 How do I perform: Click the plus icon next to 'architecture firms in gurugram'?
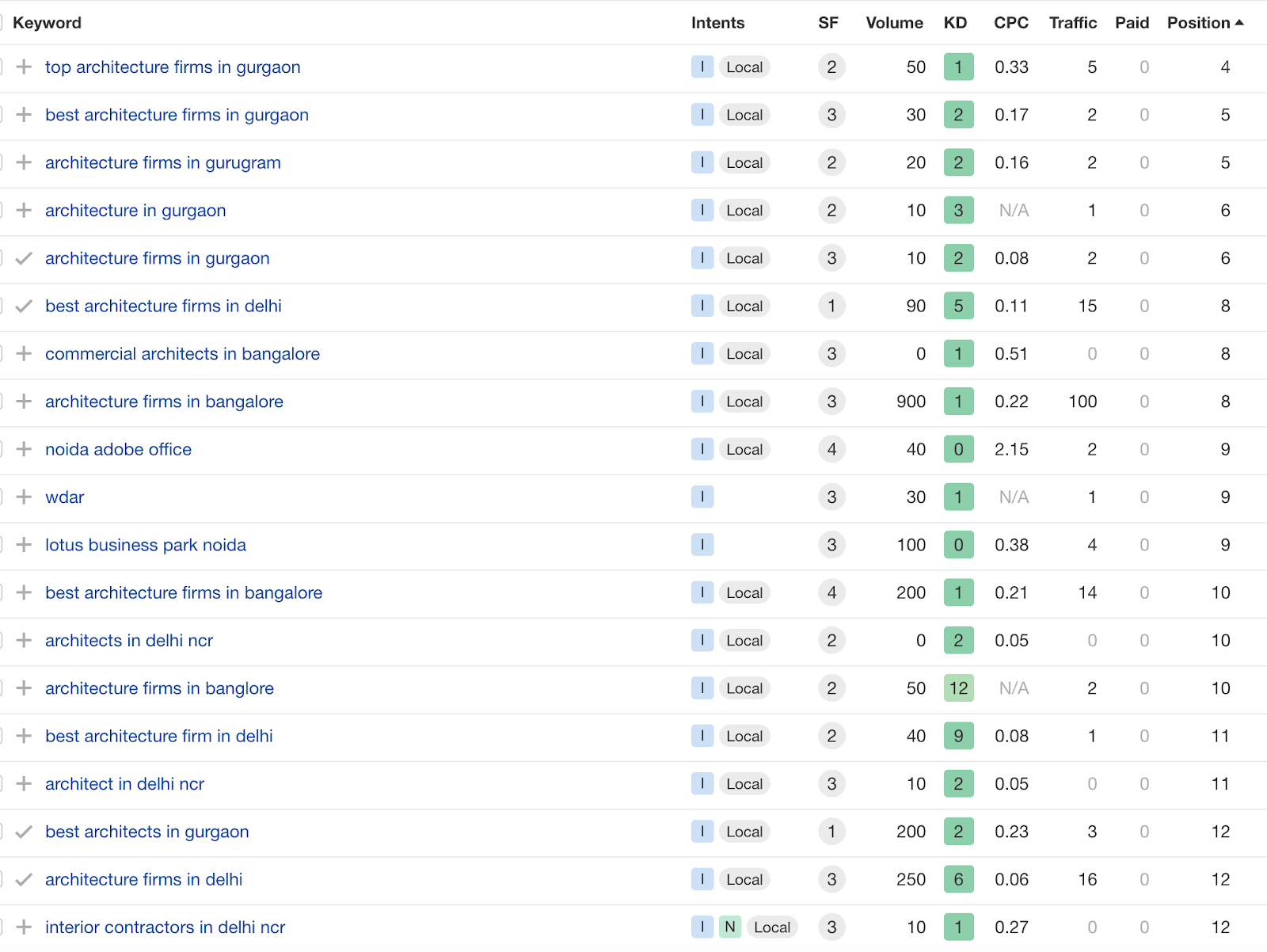click(24, 162)
